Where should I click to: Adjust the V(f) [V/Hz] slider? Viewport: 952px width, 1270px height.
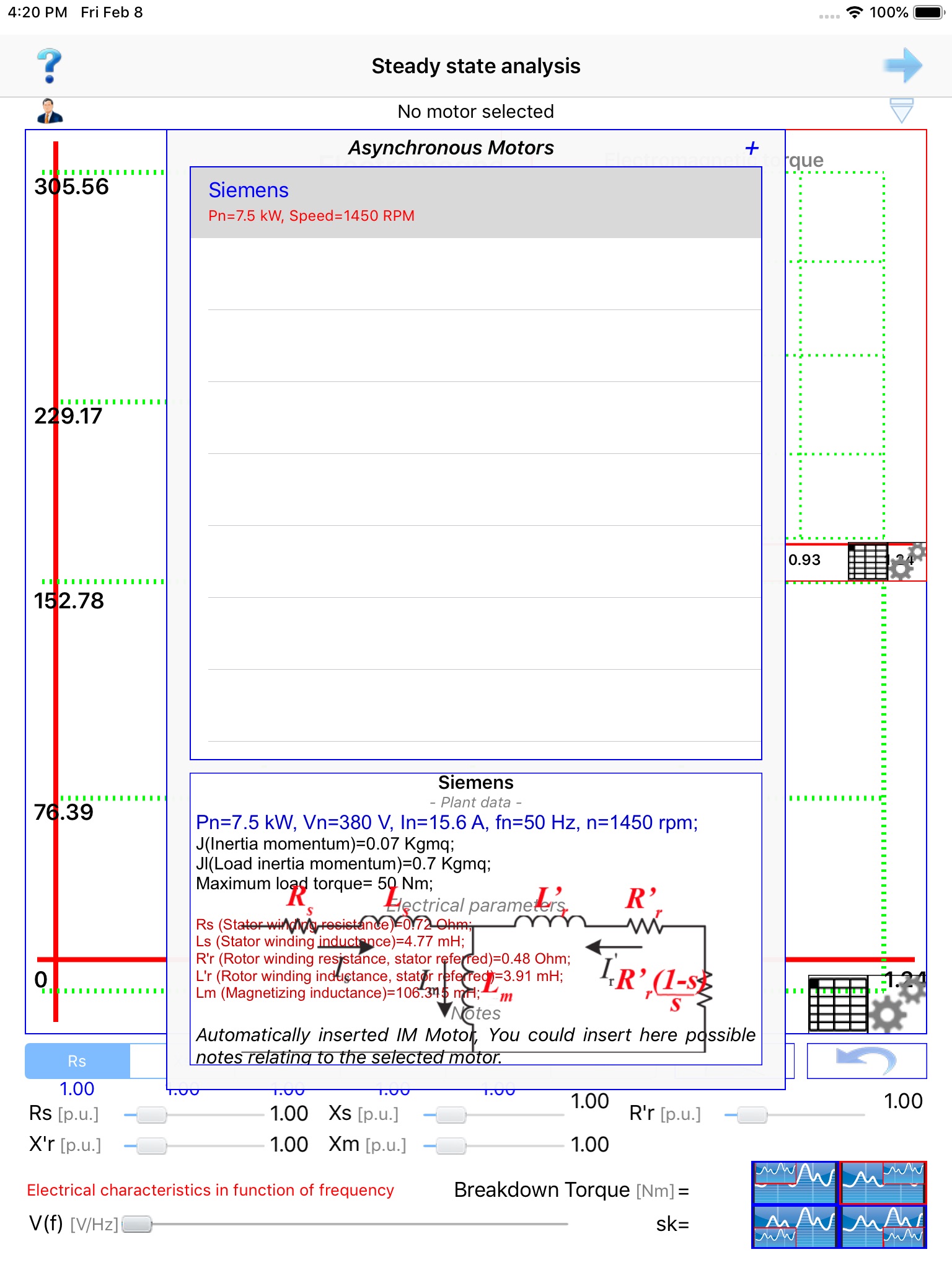[345, 1224]
